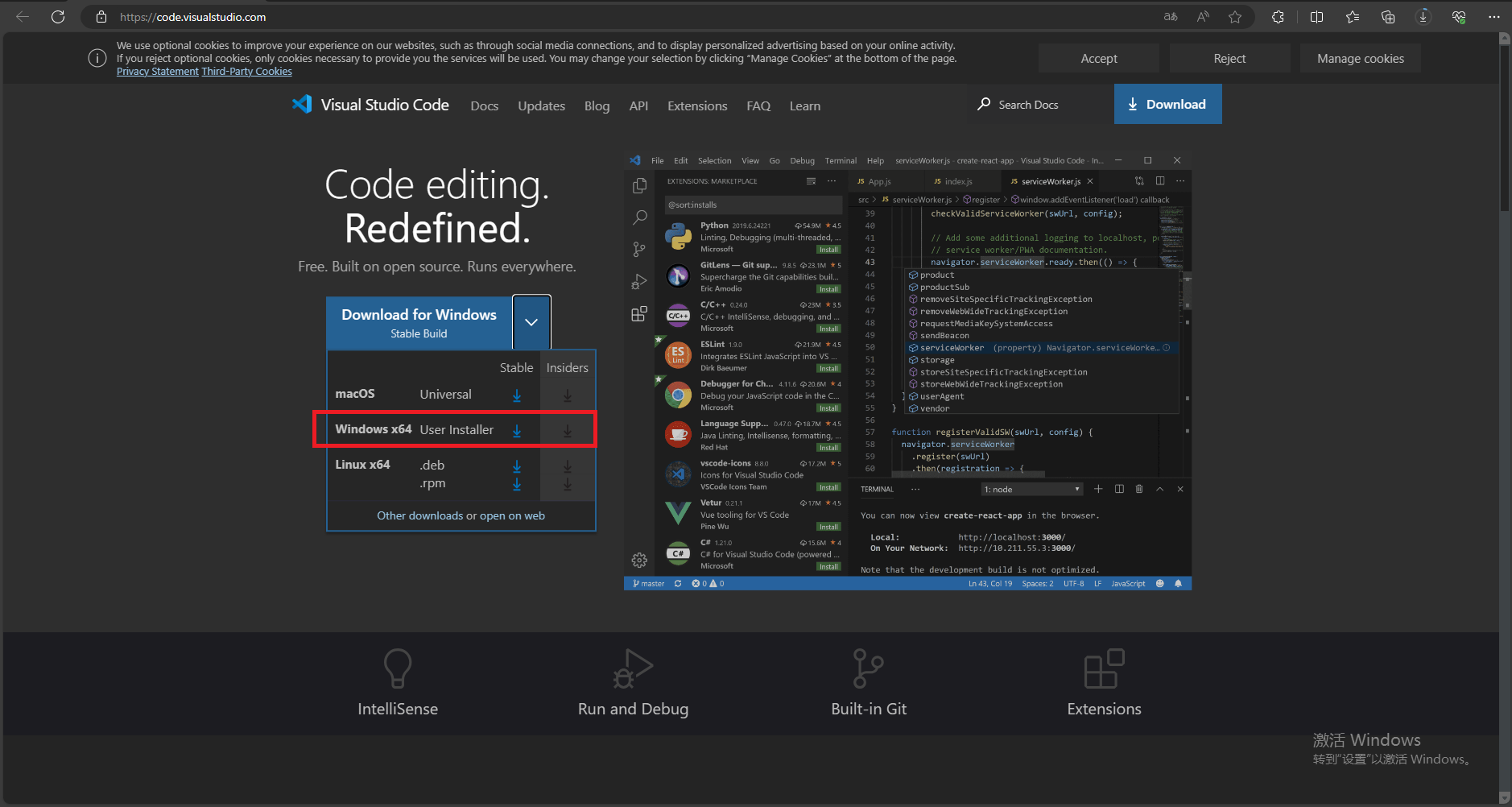Reload the page with the refresh icon
Image resolution: width=1512 pixels, height=807 pixels.
[x=58, y=17]
